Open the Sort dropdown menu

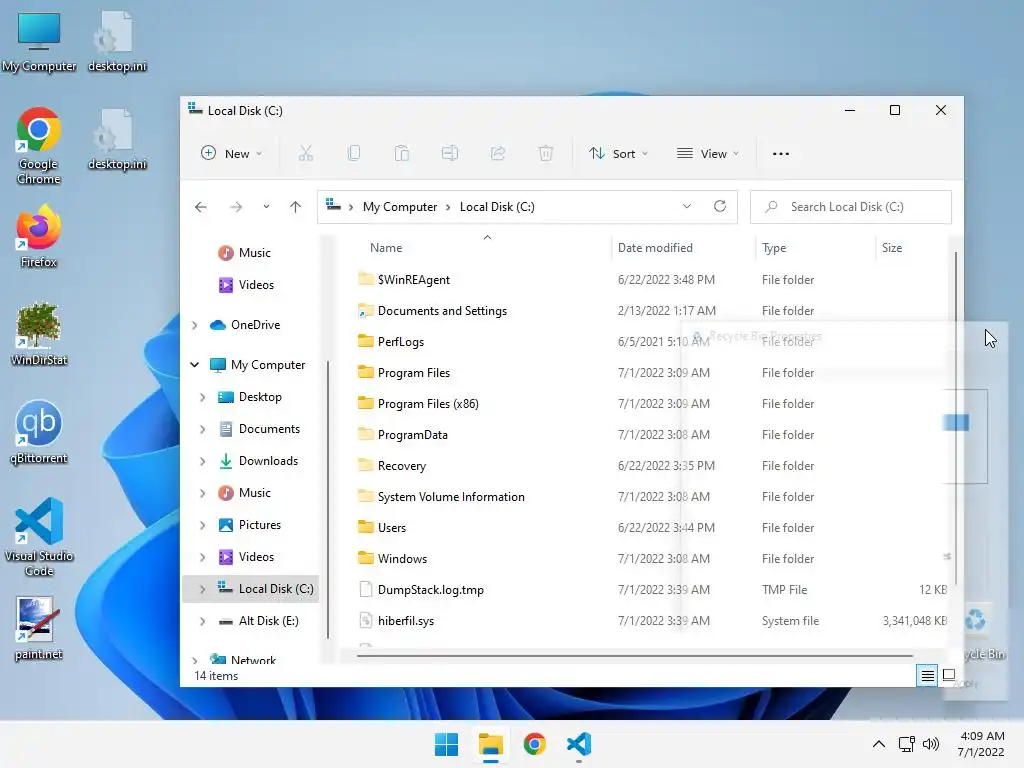[x=618, y=153]
